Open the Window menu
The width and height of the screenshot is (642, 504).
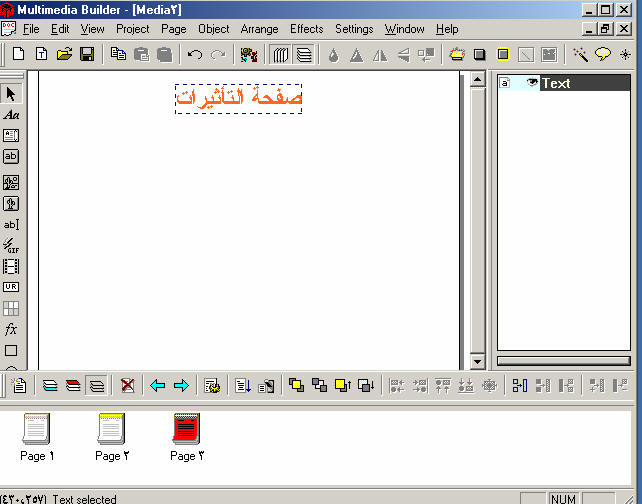pos(405,29)
